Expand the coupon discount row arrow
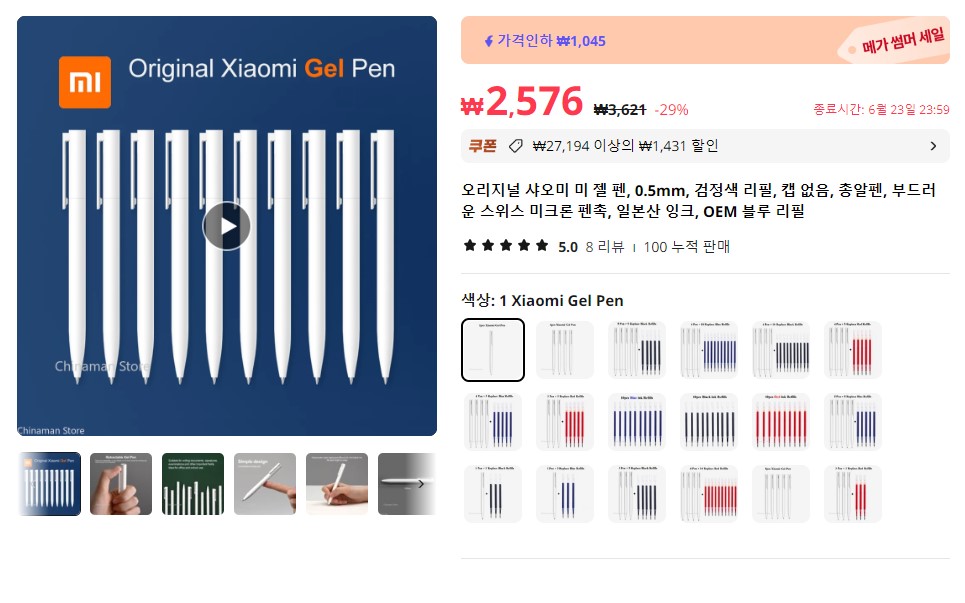 933,146
